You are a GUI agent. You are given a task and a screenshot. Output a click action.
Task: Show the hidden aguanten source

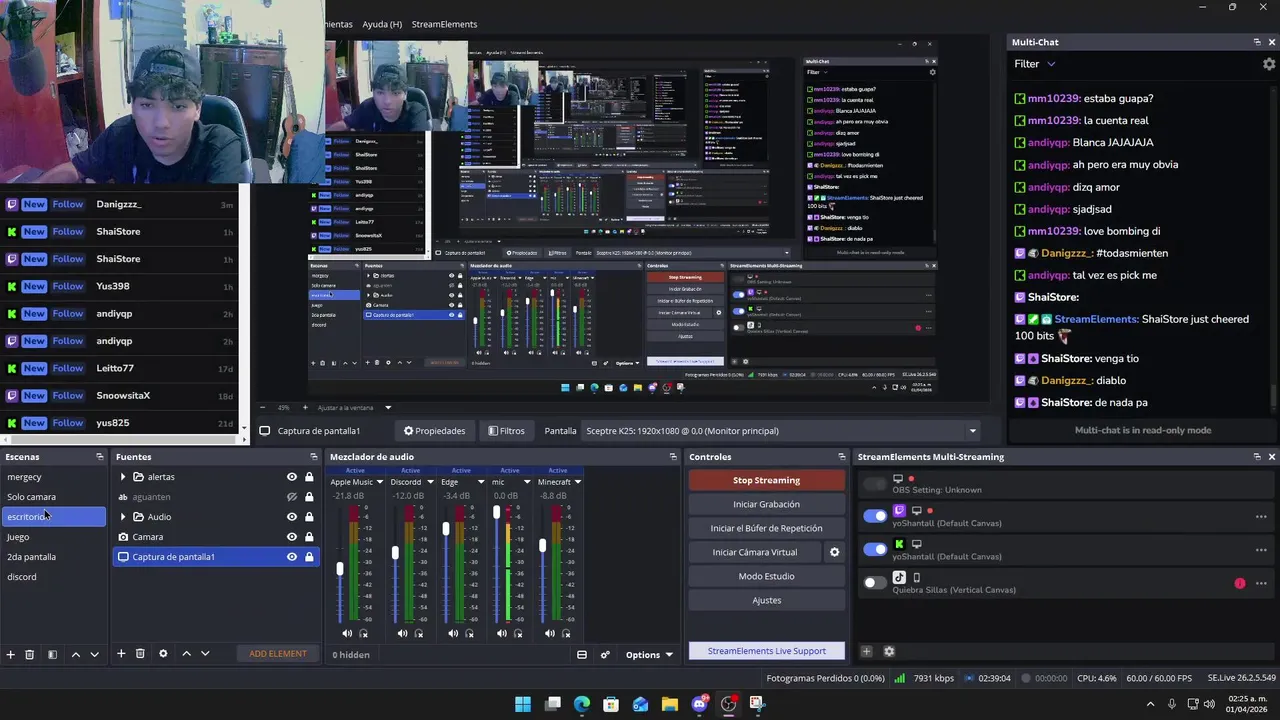coord(292,497)
